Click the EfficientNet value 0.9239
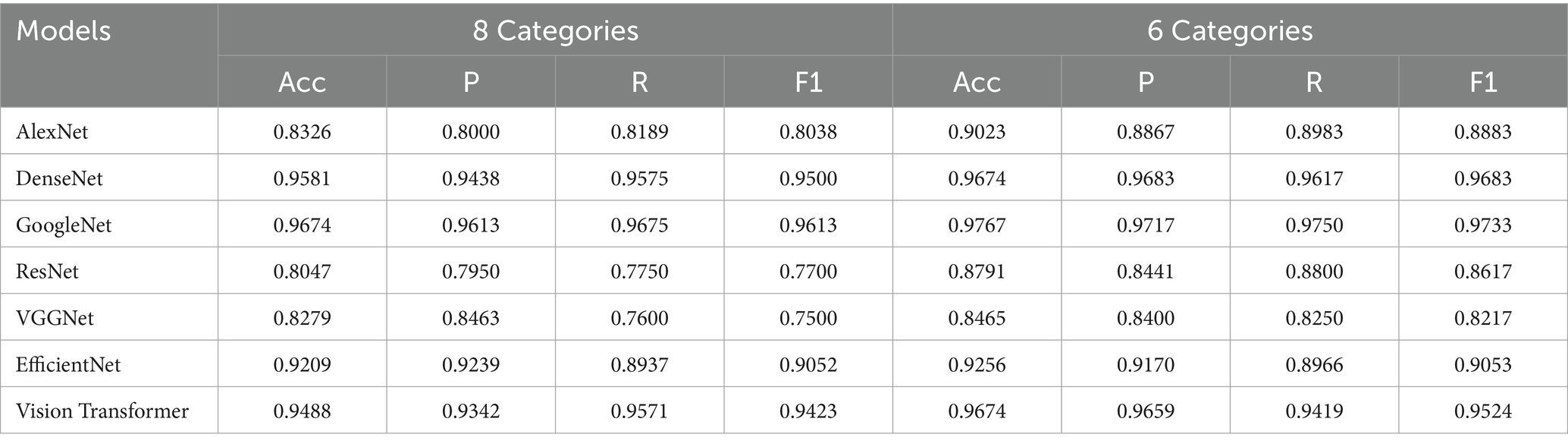1568x447 pixels. tap(471, 365)
